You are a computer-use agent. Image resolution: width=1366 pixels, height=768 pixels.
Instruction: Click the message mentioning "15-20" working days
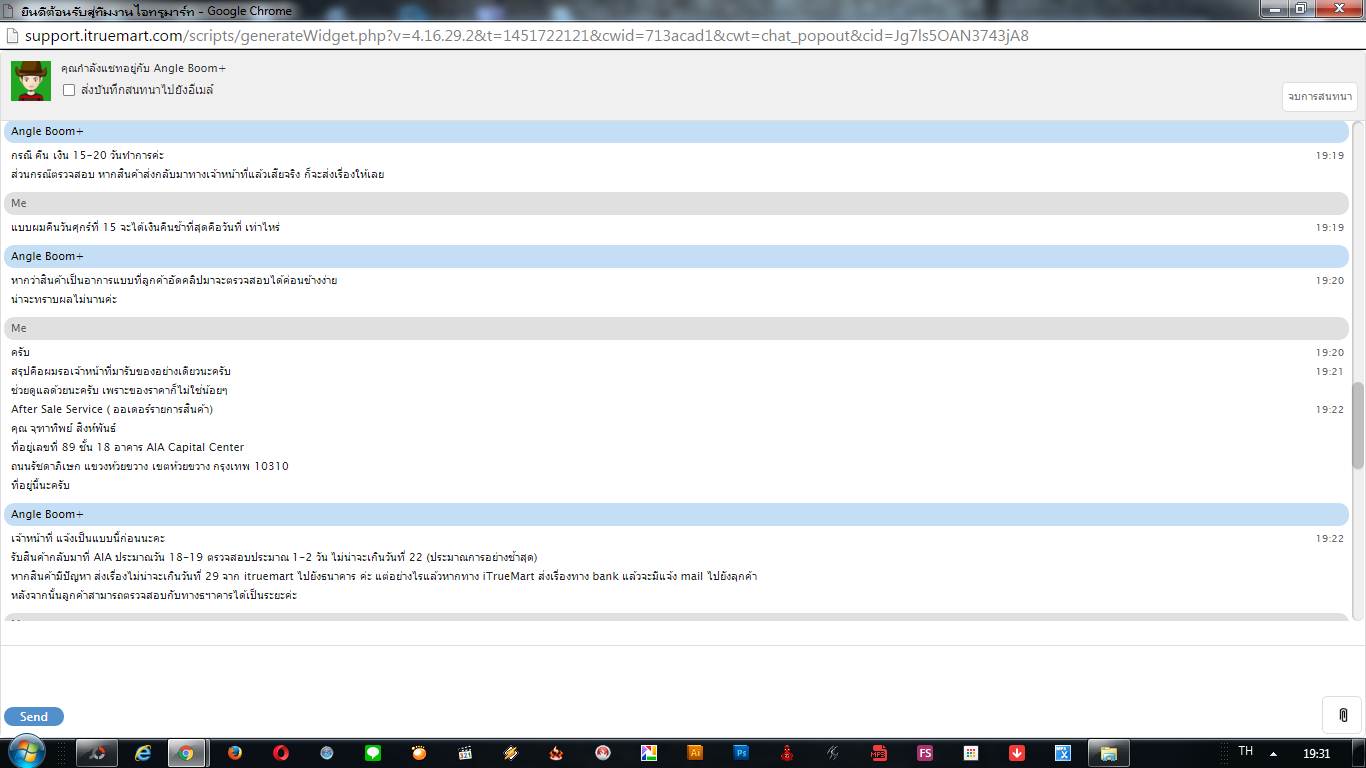click(88, 155)
